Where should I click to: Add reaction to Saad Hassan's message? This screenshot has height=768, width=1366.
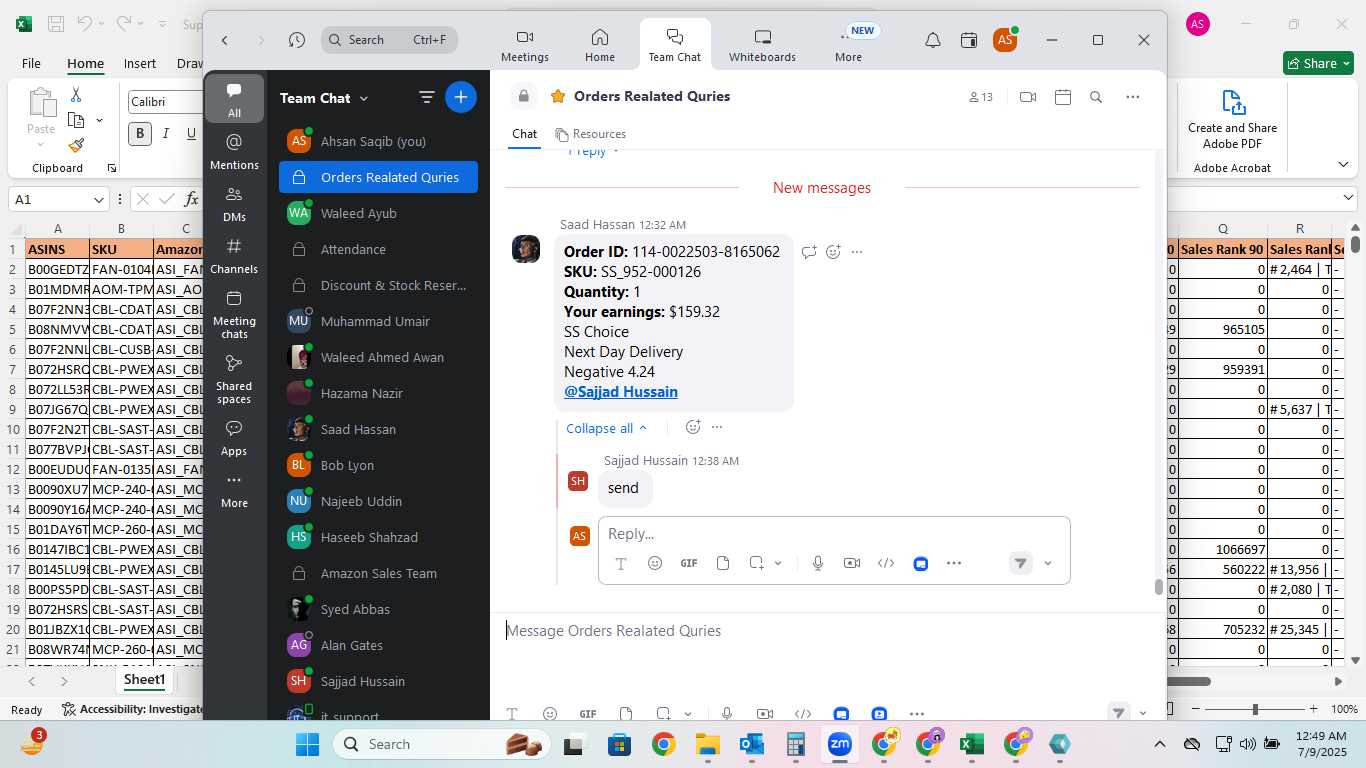833,252
